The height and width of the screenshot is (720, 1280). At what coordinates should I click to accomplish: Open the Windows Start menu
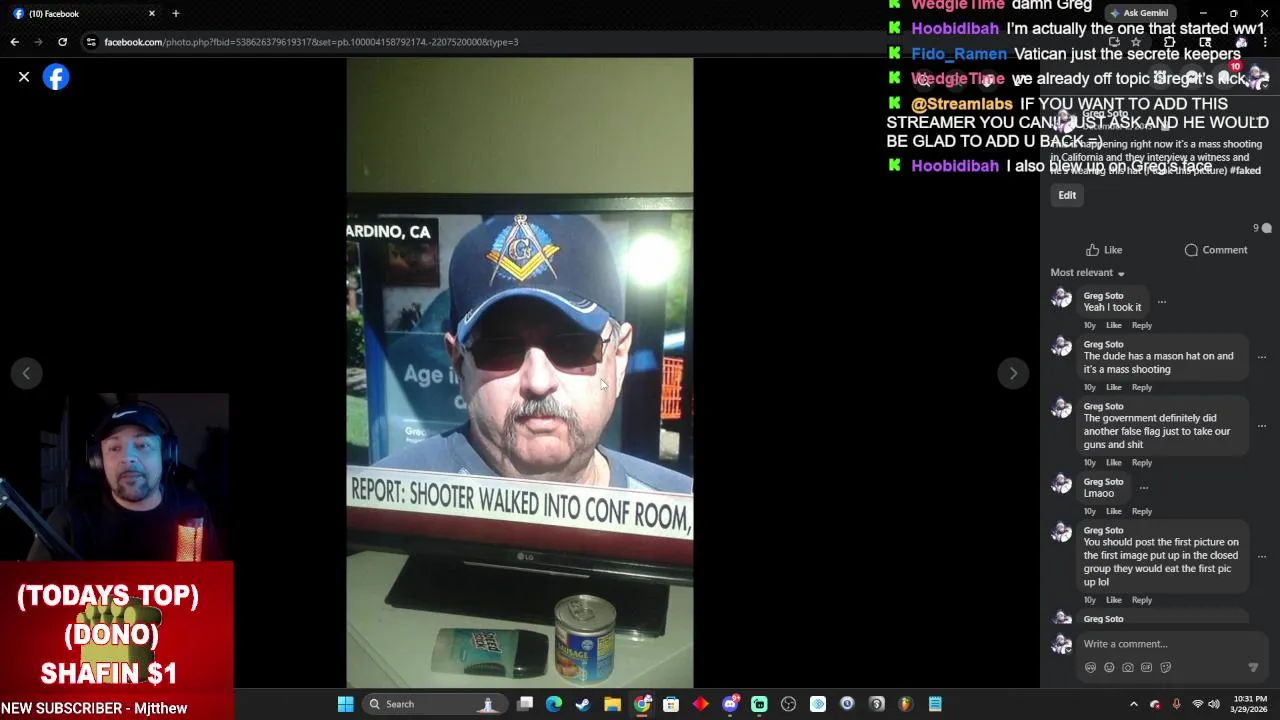(345, 704)
